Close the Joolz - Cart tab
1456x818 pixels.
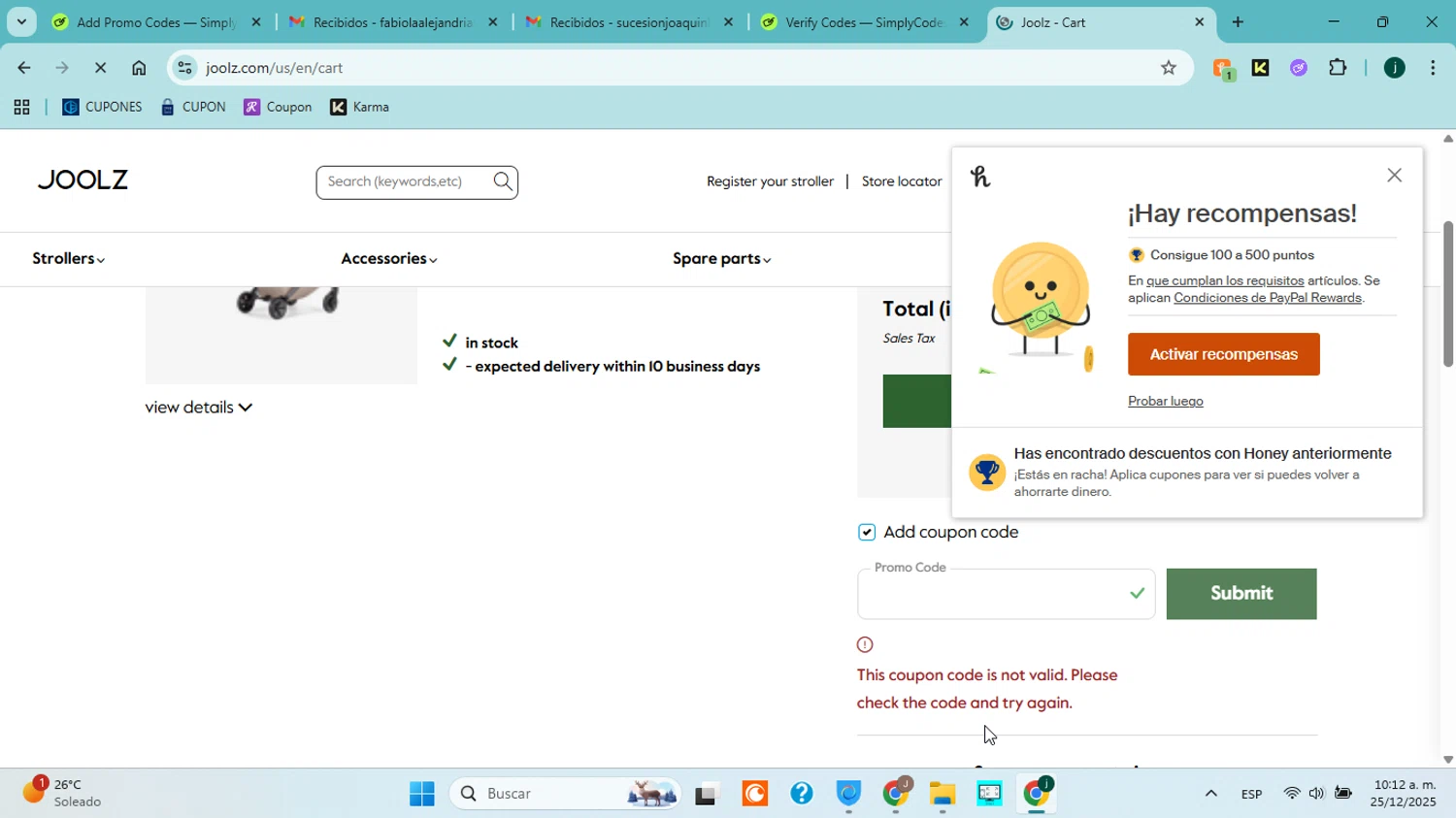(x=1199, y=21)
